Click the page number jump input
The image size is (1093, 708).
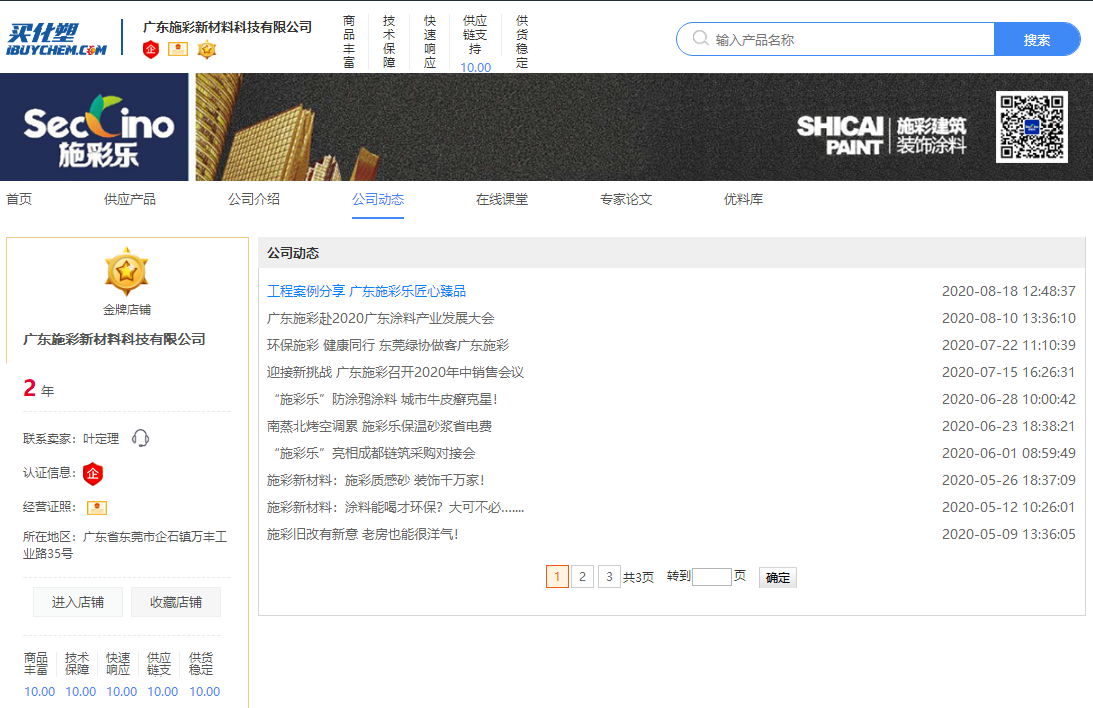click(x=712, y=576)
